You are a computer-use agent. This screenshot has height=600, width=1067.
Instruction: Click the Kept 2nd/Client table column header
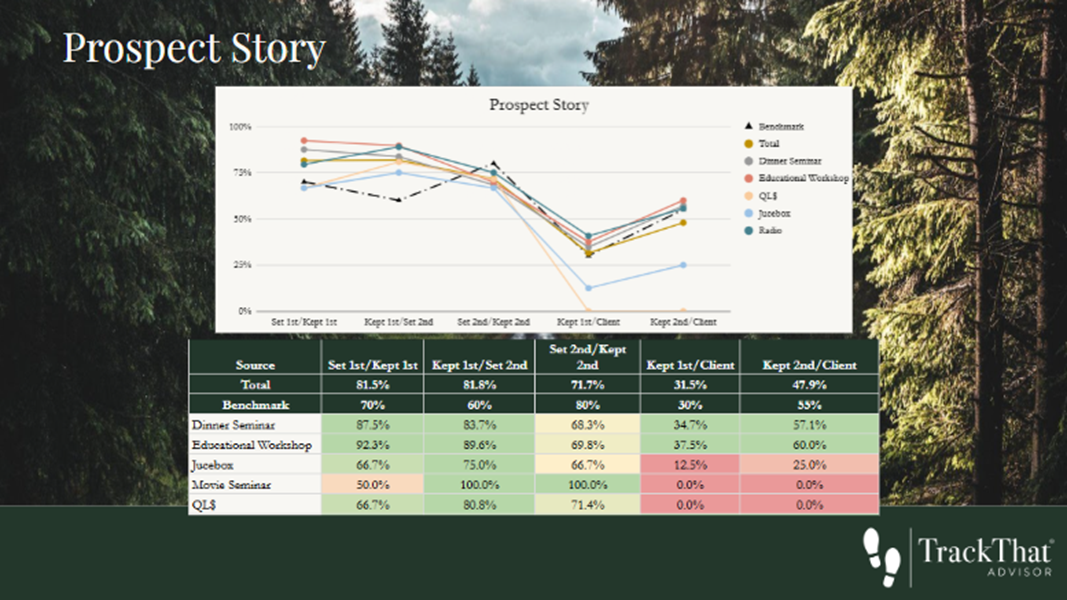coord(809,365)
